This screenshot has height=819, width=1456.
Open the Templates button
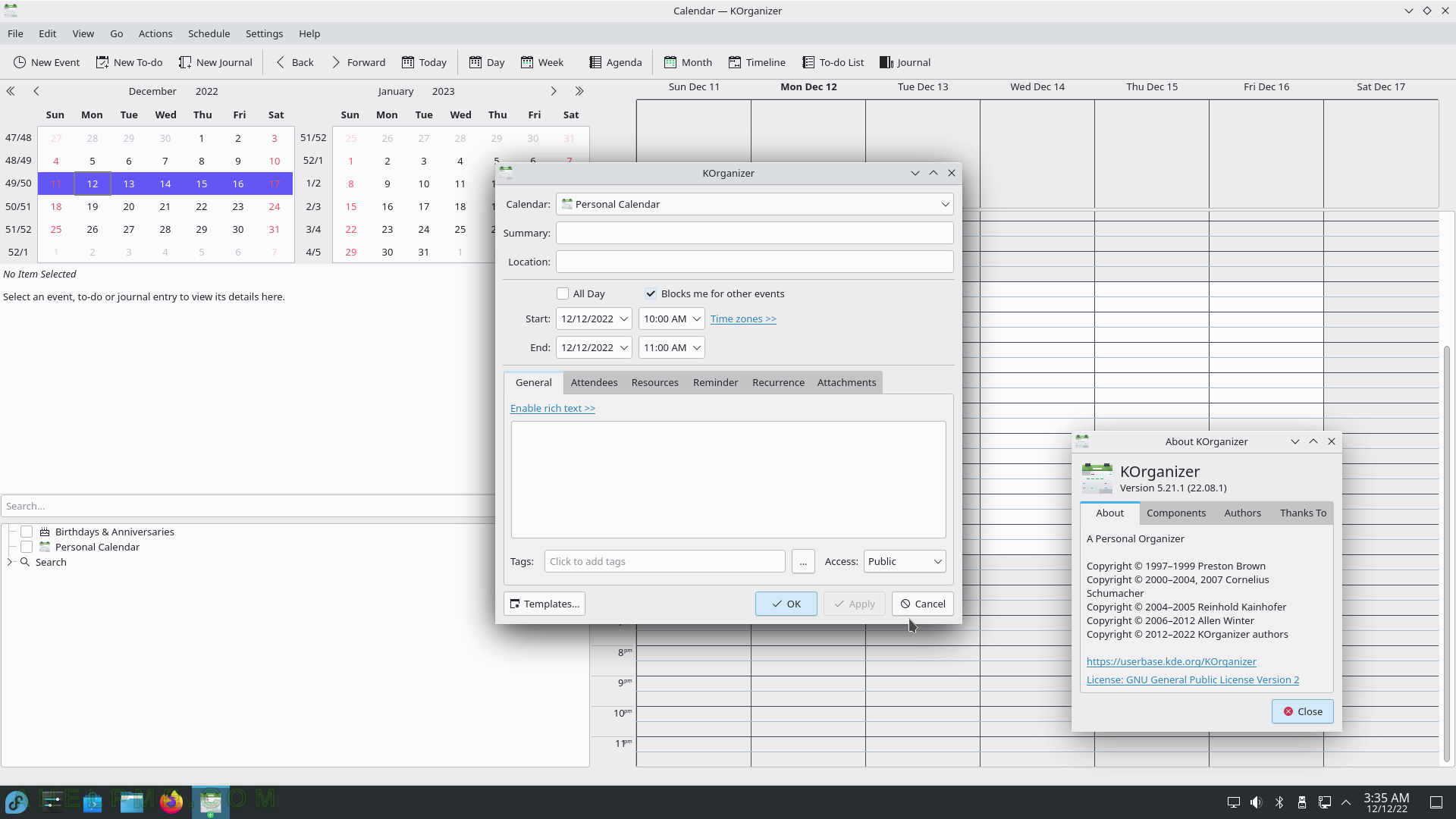[x=544, y=604]
